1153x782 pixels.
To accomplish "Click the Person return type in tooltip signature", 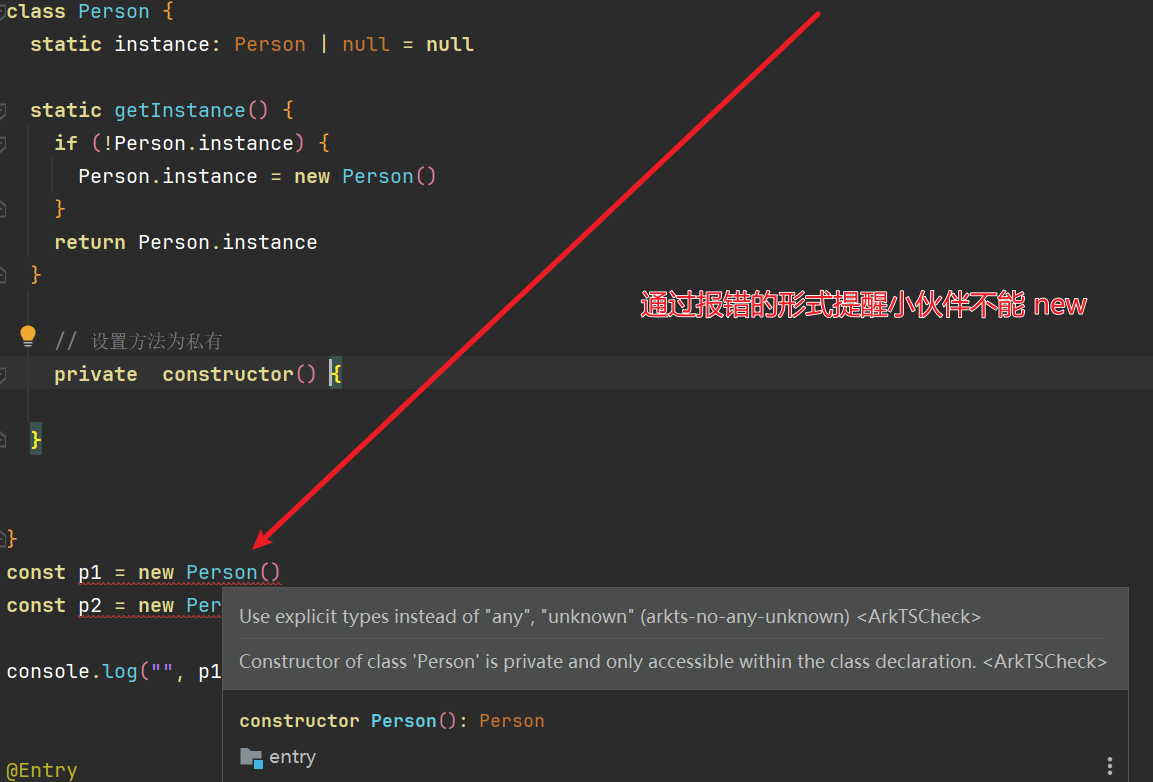I will pyautogui.click(x=511, y=721).
